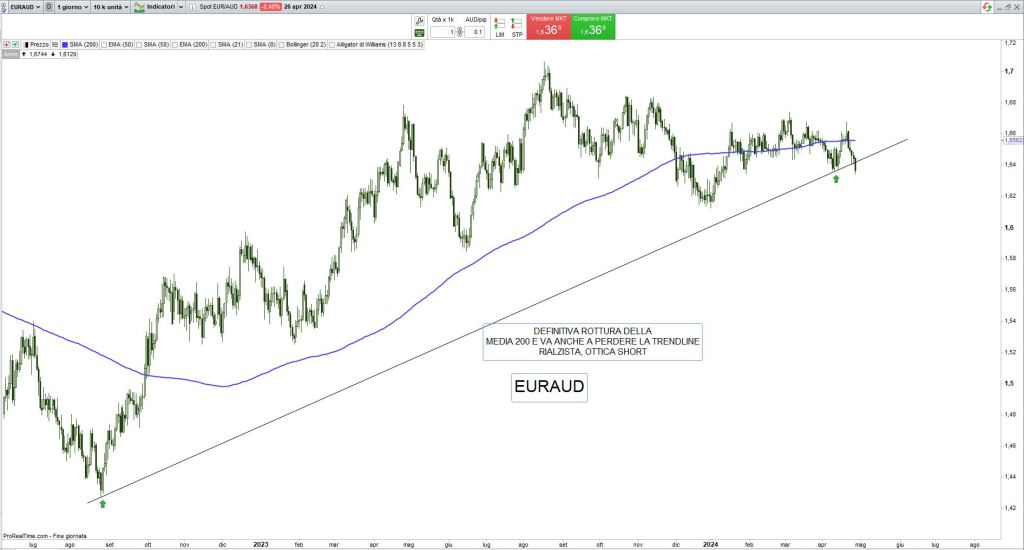Open the 10 k unità dropdown
This screenshot has width=1024, height=550.
110,7
